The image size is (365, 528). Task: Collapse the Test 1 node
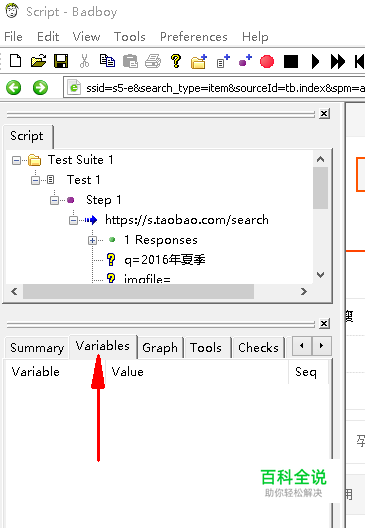(x=35, y=180)
